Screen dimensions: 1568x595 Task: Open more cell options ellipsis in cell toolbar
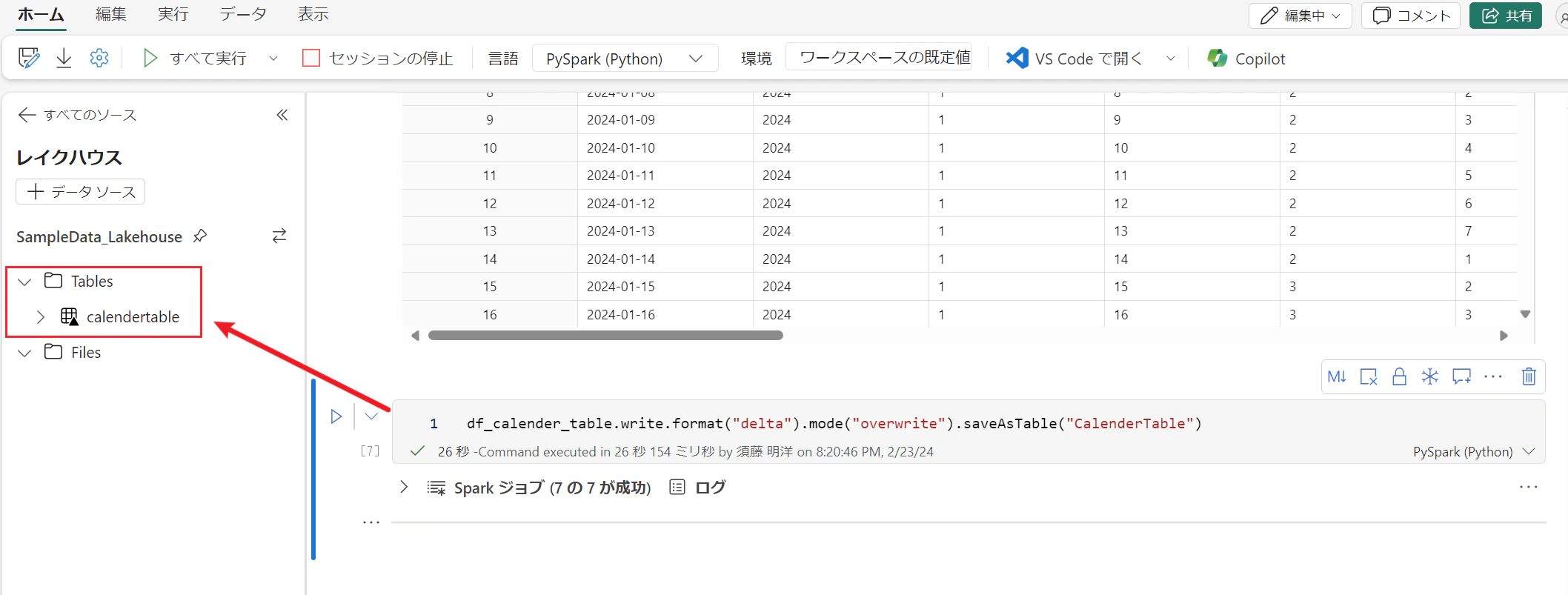pos(1493,376)
